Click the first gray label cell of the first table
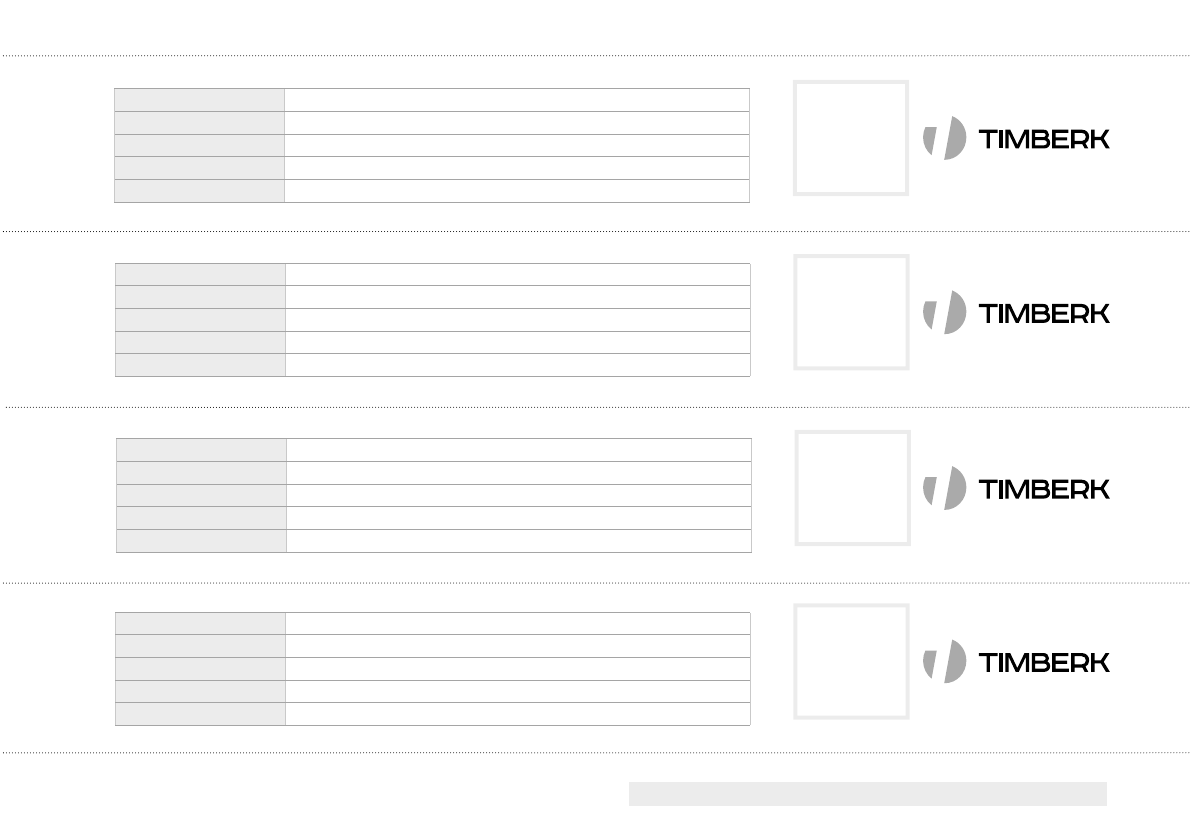This screenshot has height=839, width=1191. tap(200, 100)
